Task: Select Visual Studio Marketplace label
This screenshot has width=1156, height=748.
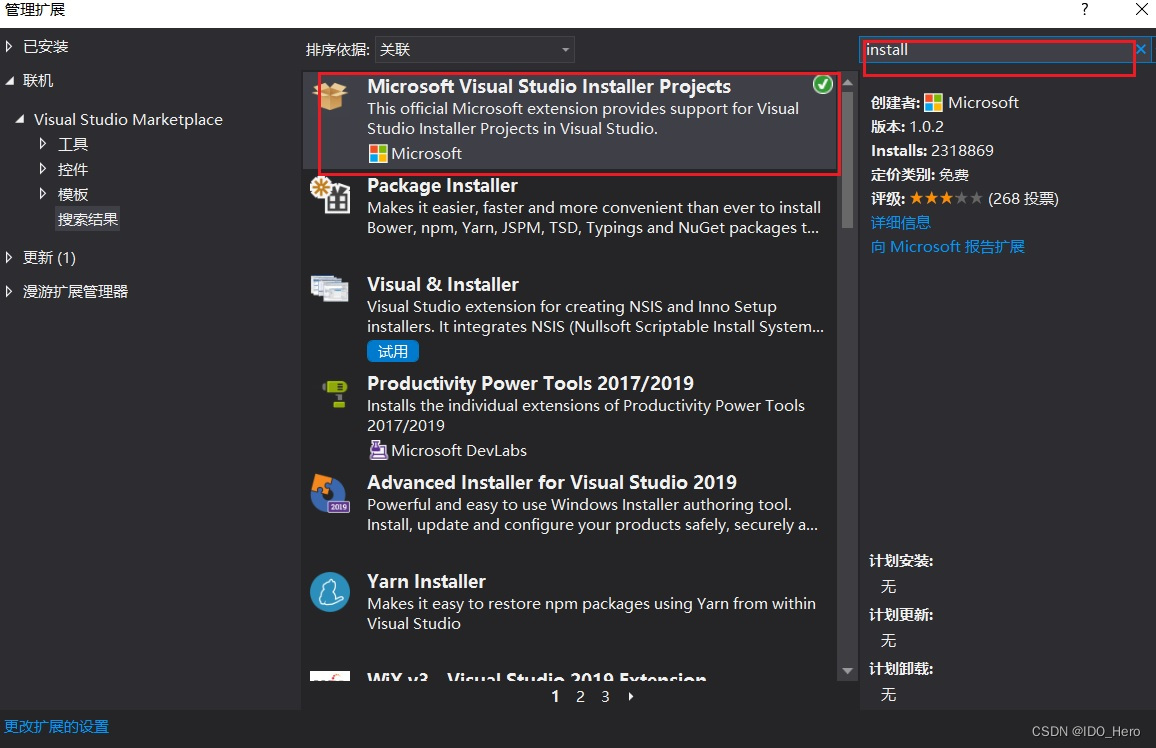Action: click(x=128, y=119)
